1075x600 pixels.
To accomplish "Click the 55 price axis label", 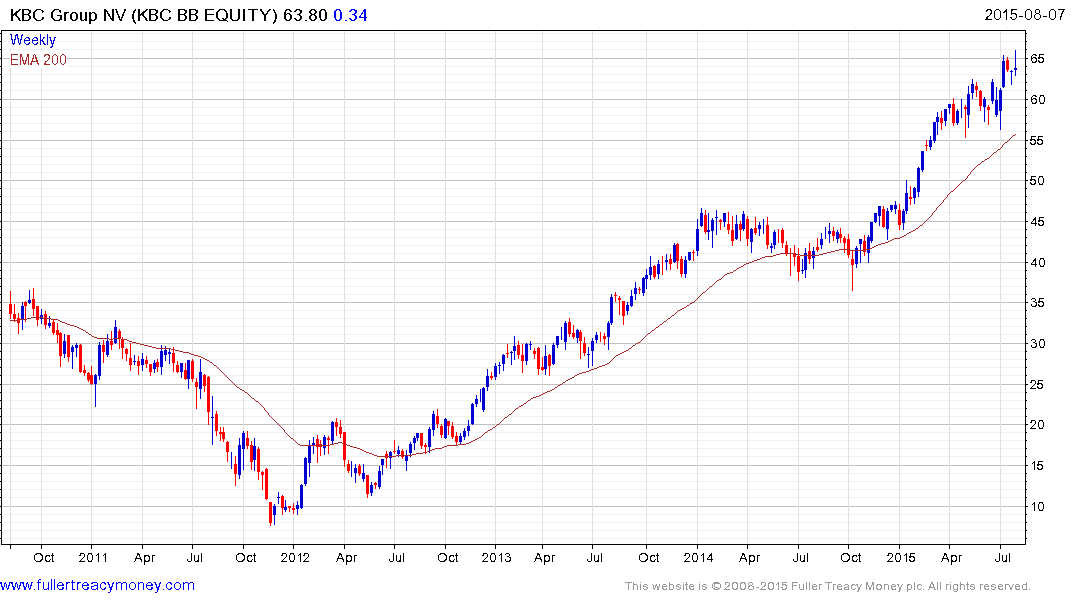I will [1037, 141].
